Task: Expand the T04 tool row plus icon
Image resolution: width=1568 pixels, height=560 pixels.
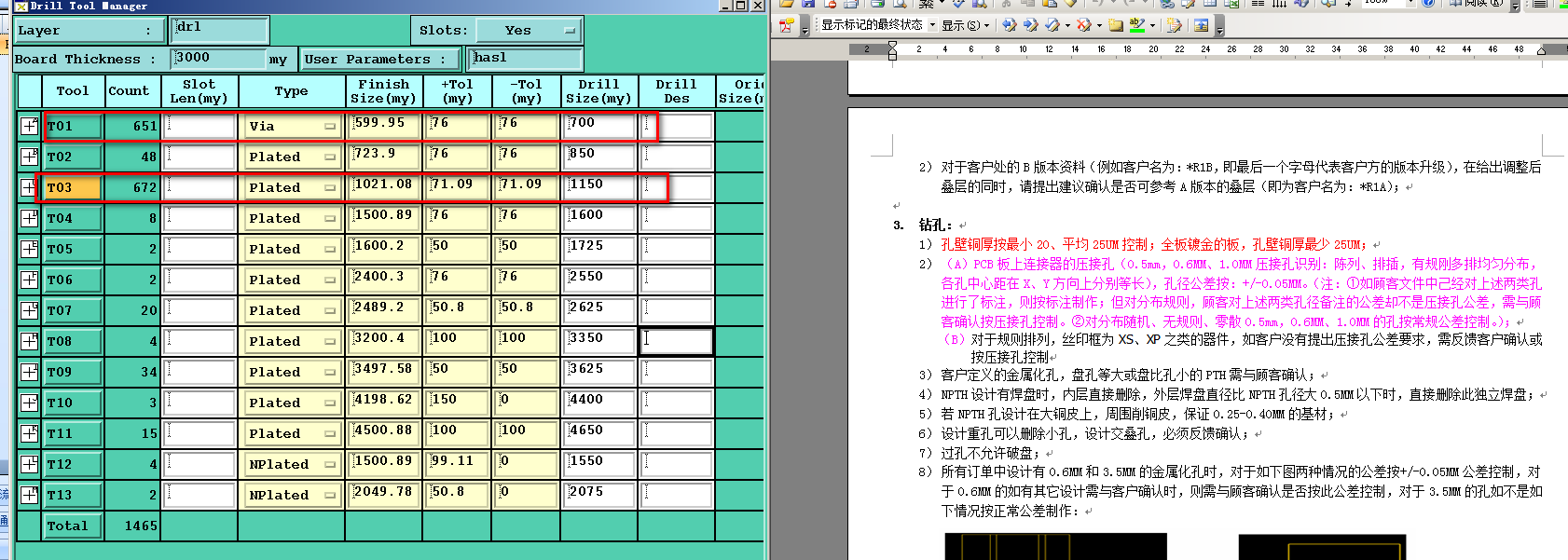Action: point(29,218)
